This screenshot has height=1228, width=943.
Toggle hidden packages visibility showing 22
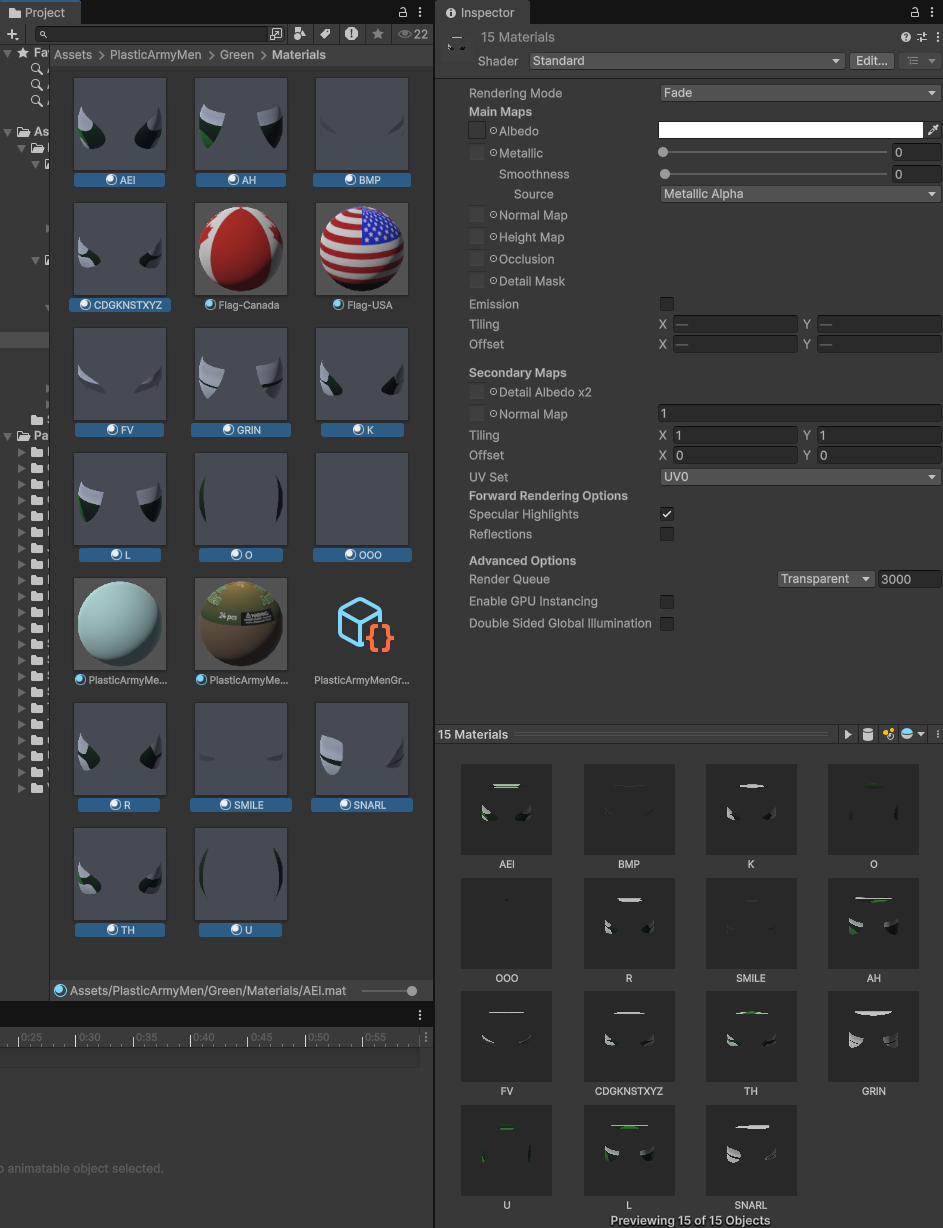(413, 34)
